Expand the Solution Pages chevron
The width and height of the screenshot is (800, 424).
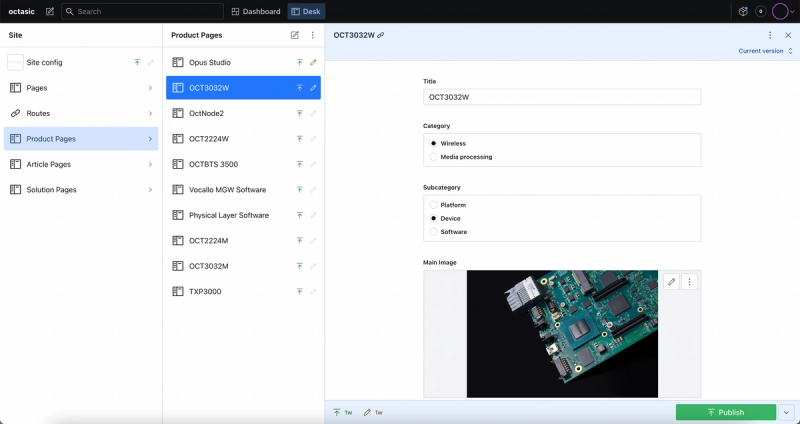tap(150, 190)
